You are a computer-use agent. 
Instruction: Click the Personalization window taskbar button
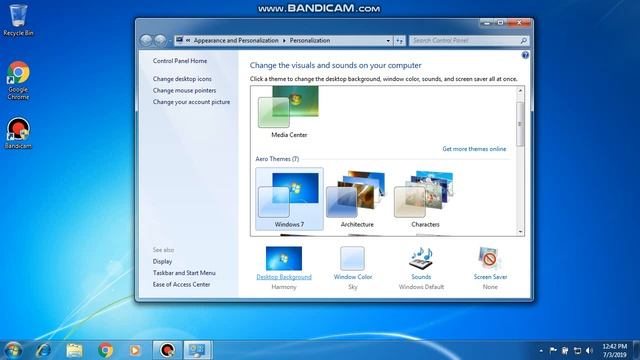[197, 350]
